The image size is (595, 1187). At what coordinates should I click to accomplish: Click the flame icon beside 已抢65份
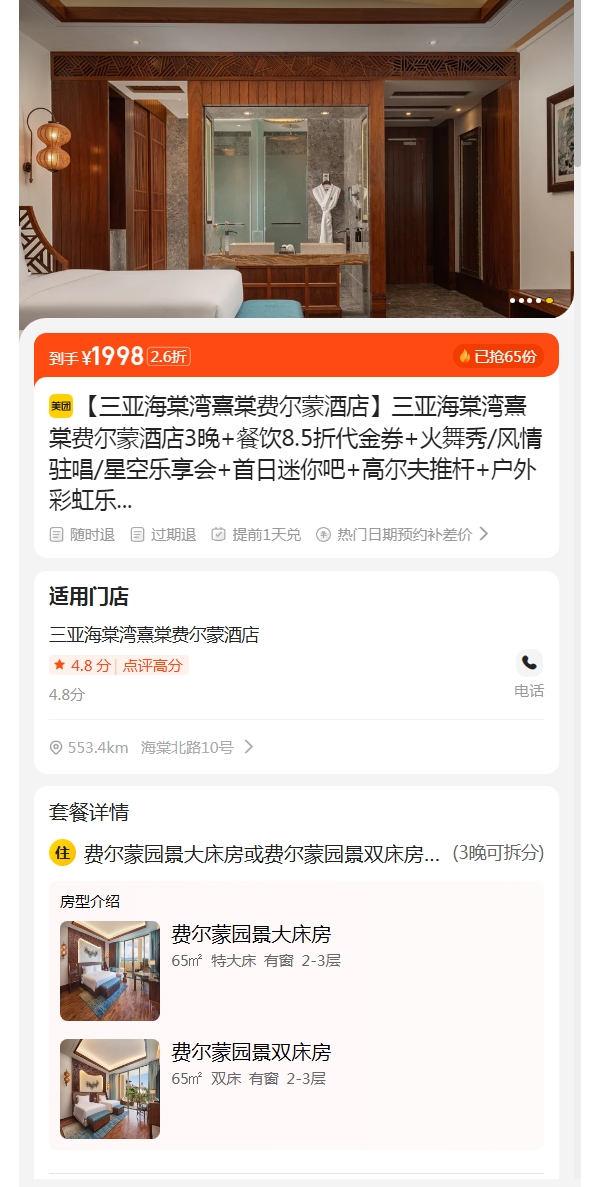click(465, 357)
